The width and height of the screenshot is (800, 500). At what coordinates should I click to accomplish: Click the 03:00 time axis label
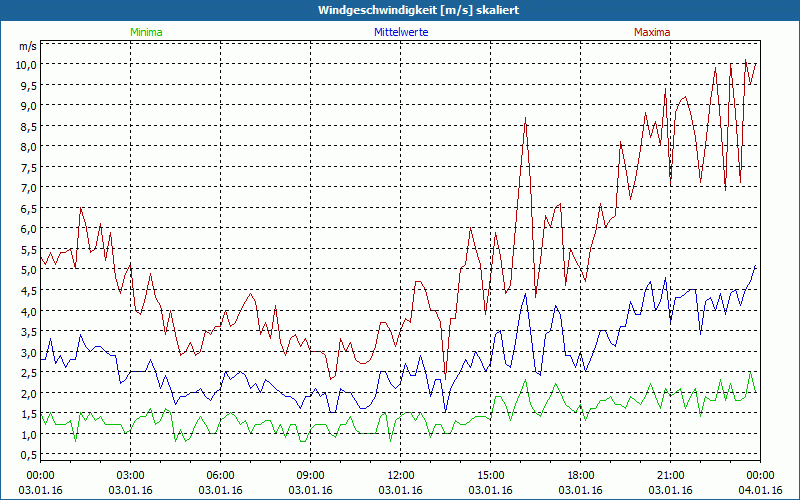click(131, 475)
